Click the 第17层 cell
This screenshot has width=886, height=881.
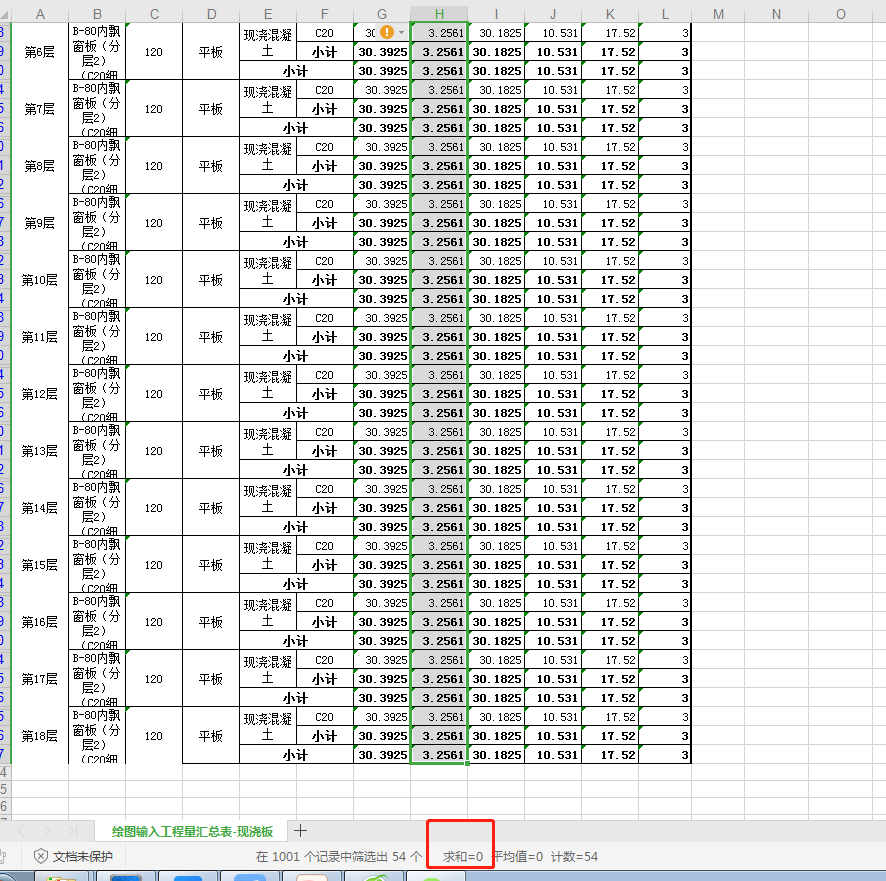pyautogui.click(x=40, y=679)
